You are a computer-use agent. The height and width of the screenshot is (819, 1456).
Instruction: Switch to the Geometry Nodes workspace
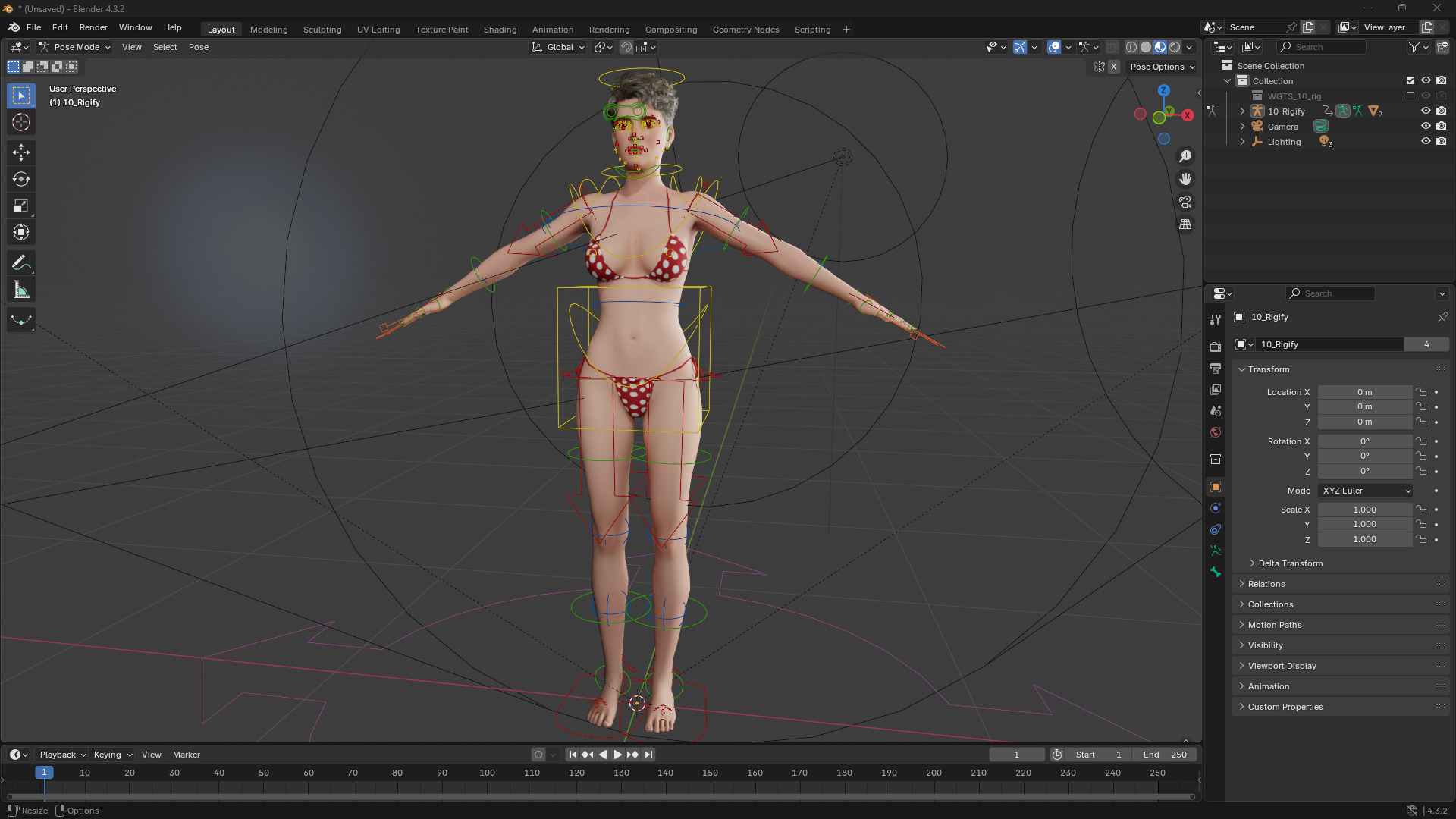coord(745,30)
